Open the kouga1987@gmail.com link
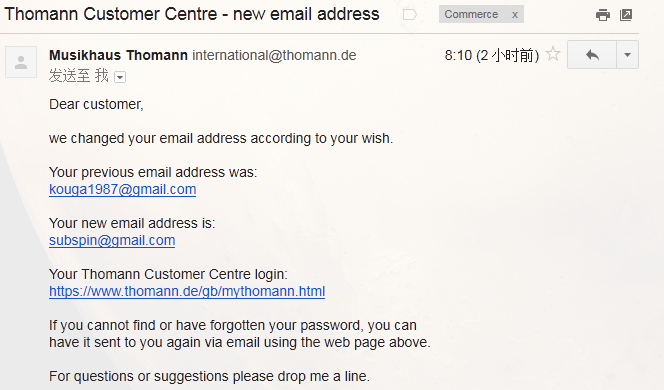664x390 pixels. 122,189
